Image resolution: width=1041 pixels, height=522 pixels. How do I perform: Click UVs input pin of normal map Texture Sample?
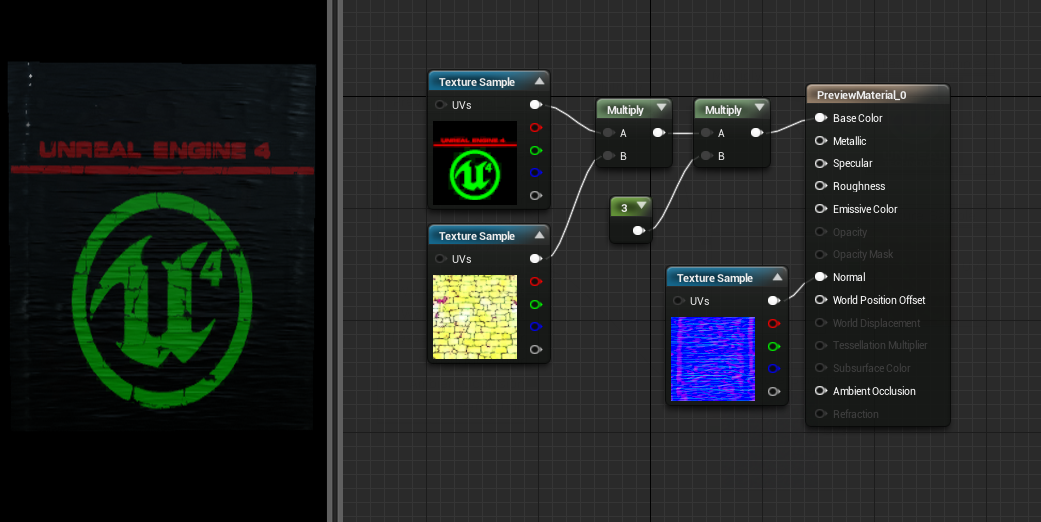pos(678,301)
